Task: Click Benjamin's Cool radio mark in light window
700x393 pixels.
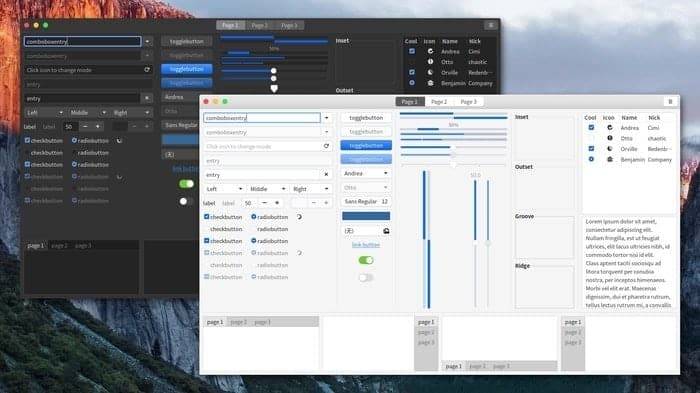Action: (x=591, y=159)
